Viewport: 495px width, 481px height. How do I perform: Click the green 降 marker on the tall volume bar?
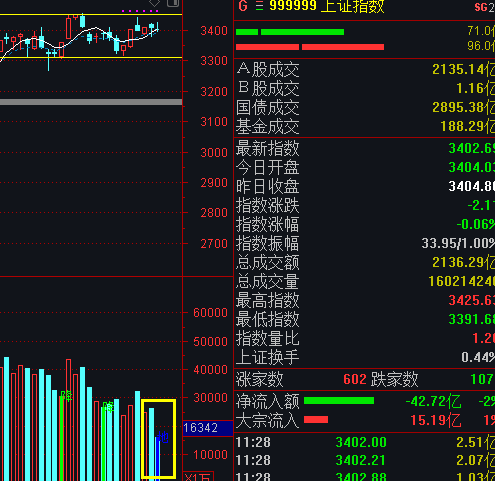click(66, 396)
